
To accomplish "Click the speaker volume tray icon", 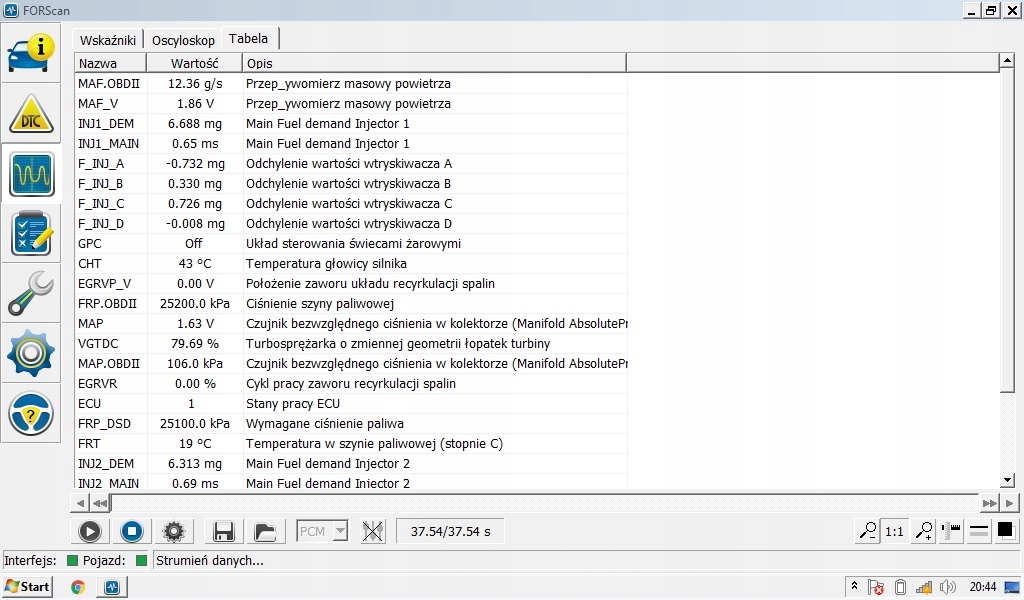I will [x=948, y=588].
